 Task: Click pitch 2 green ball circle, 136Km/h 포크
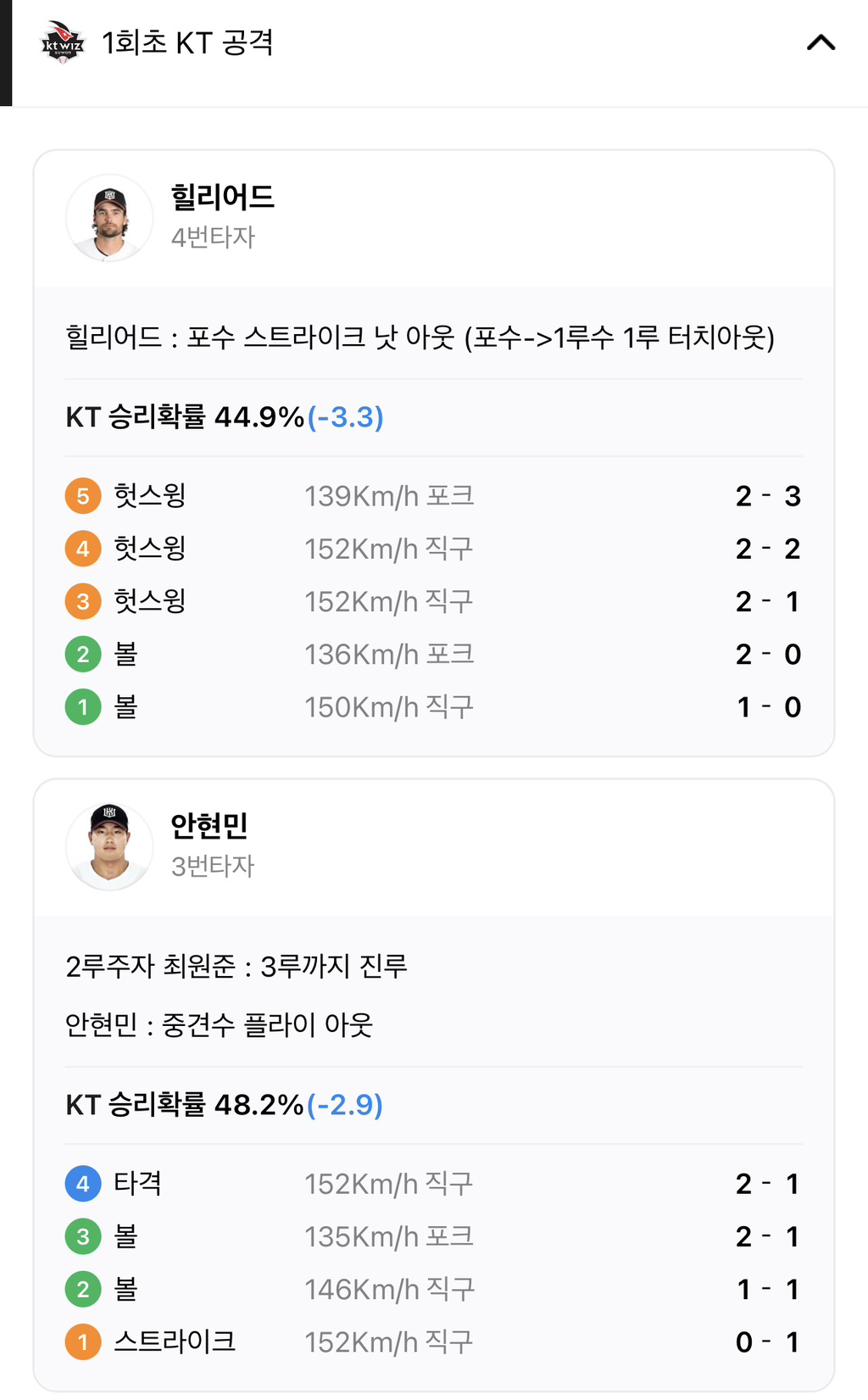pyautogui.click(x=83, y=654)
